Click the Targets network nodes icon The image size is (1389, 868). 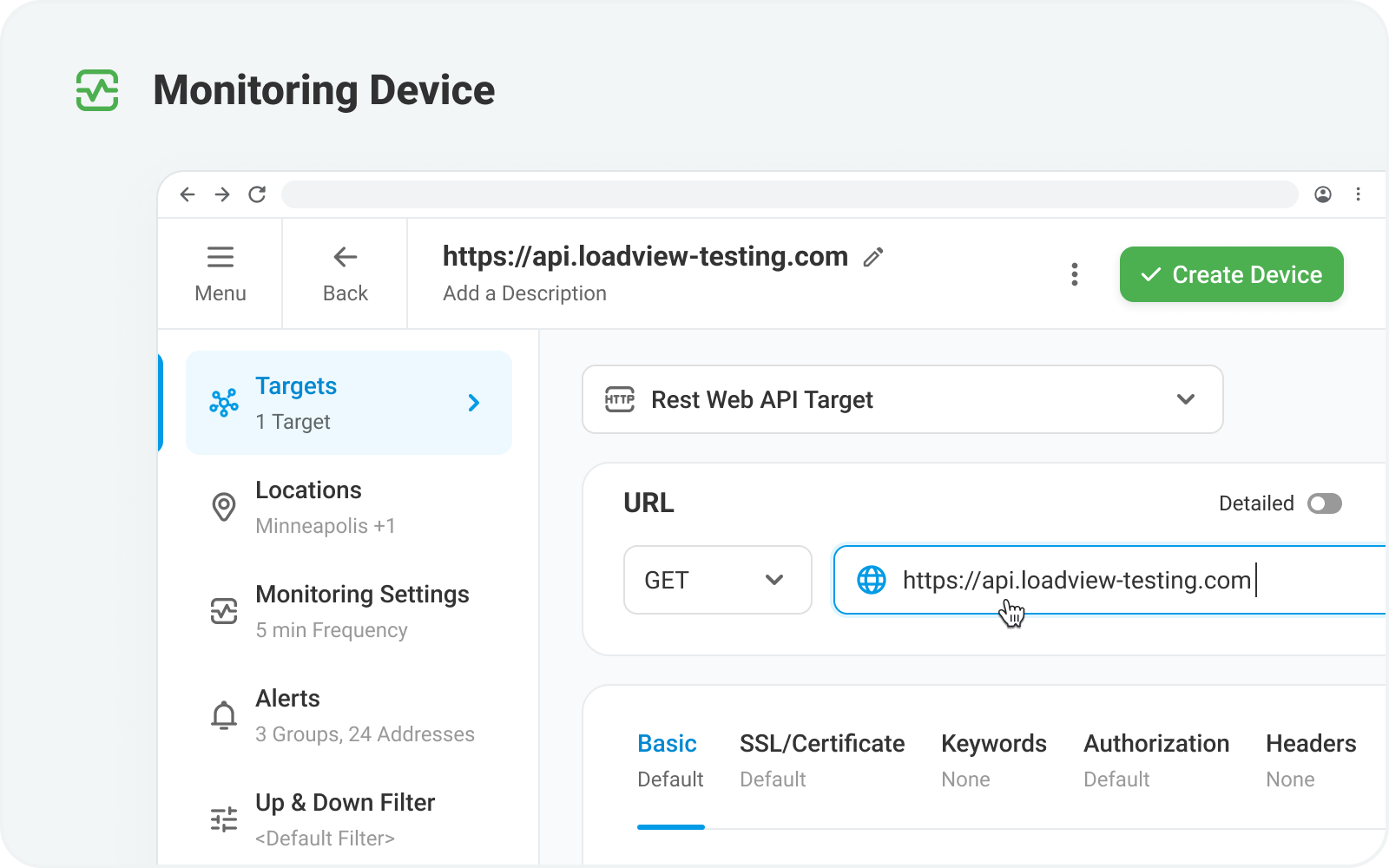pyautogui.click(x=224, y=403)
